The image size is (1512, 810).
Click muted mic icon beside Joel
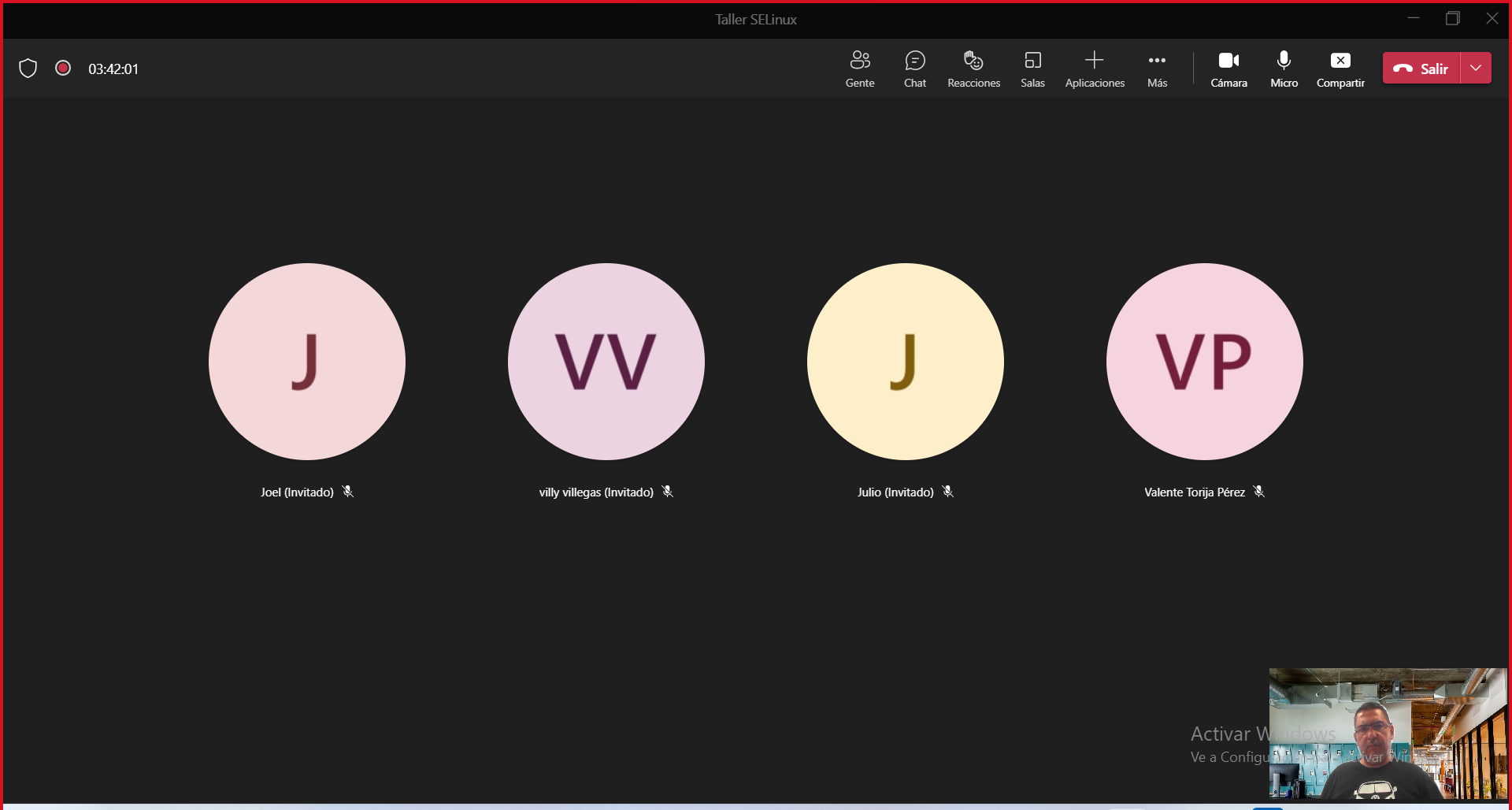coord(348,492)
